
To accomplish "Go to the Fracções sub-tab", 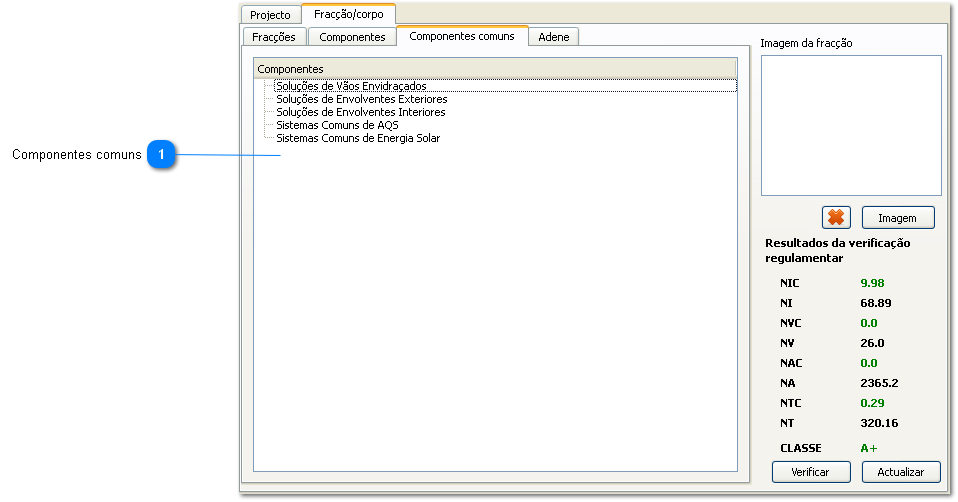I will 273,37.
